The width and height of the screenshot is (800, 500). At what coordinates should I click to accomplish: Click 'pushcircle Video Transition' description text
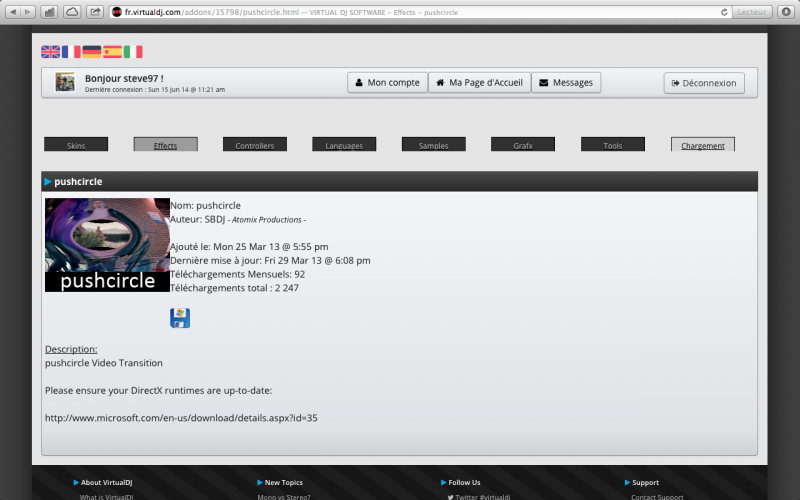pyautogui.click(x=104, y=363)
